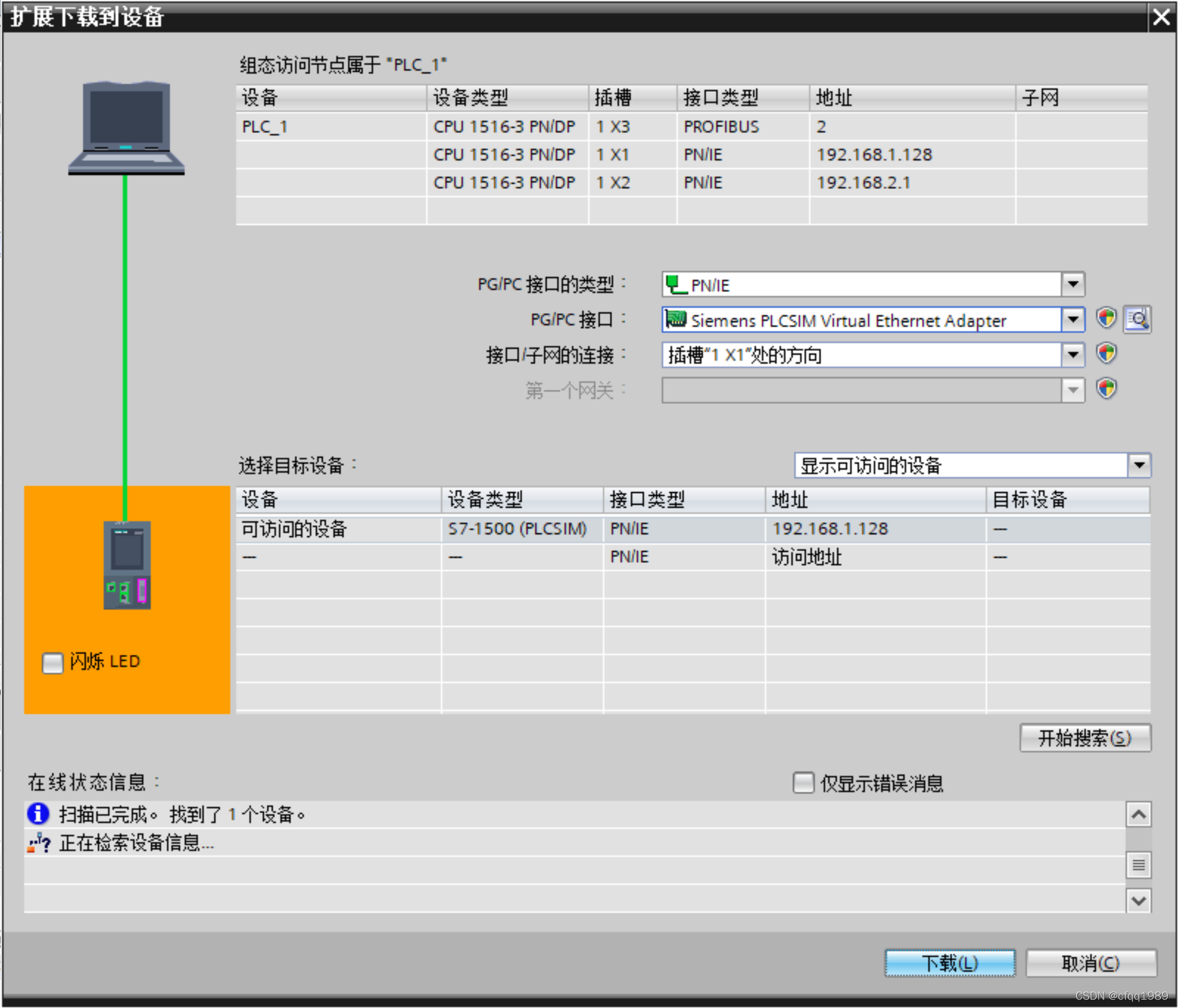Expand Siemens PLCSIM adapter interface dropdown
Image resolution: width=1178 pixels, height=1008 pixels.
tap(1073, 320)
